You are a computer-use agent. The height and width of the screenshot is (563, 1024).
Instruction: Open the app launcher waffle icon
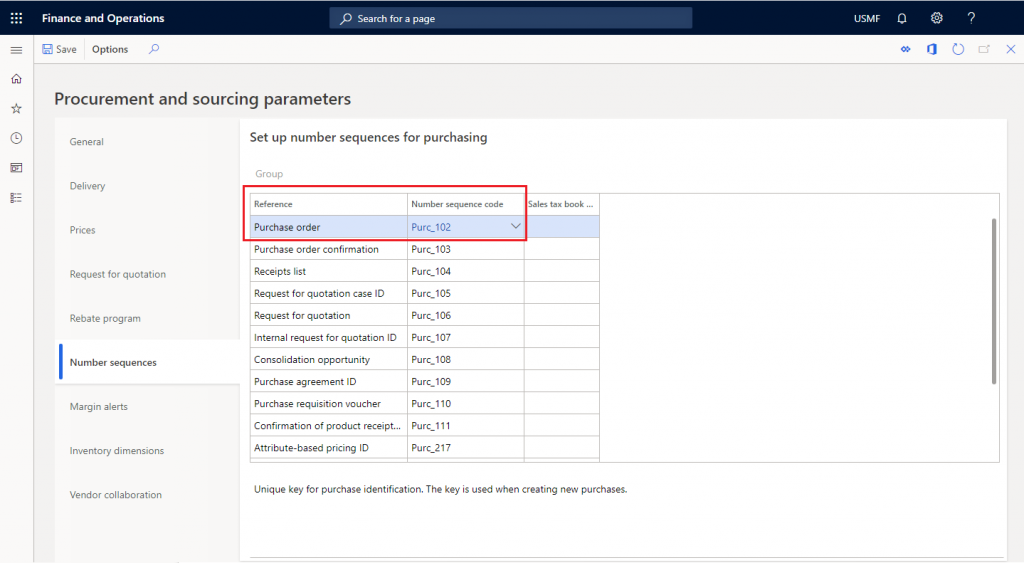16,18
